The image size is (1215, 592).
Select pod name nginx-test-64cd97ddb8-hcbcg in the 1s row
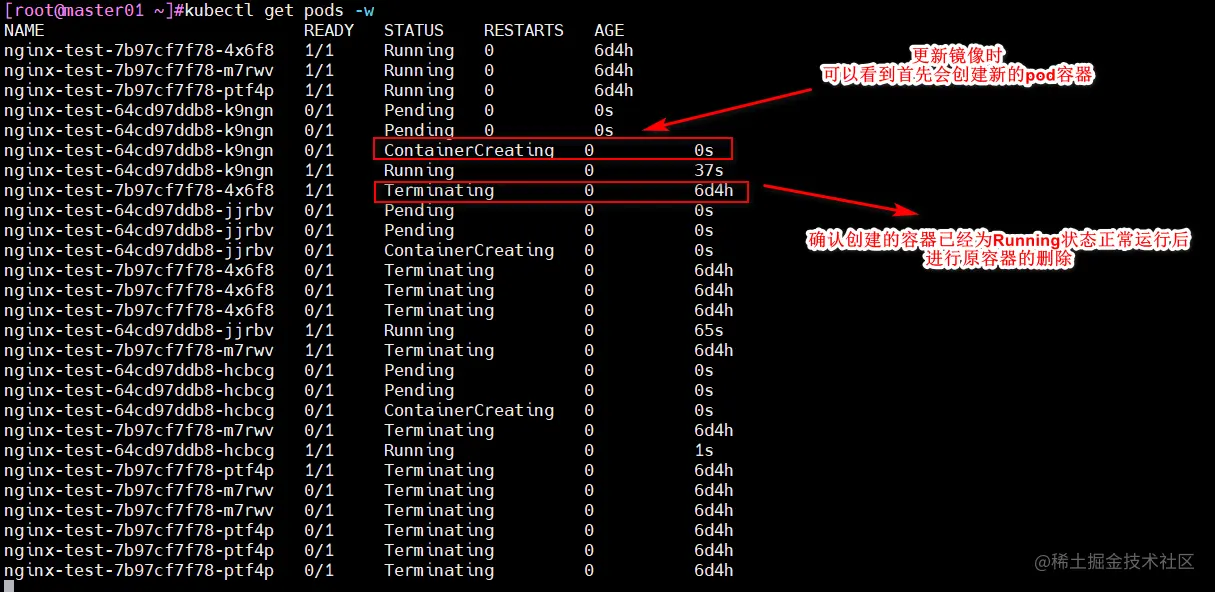pyautogui.click(x=139, y=450)
